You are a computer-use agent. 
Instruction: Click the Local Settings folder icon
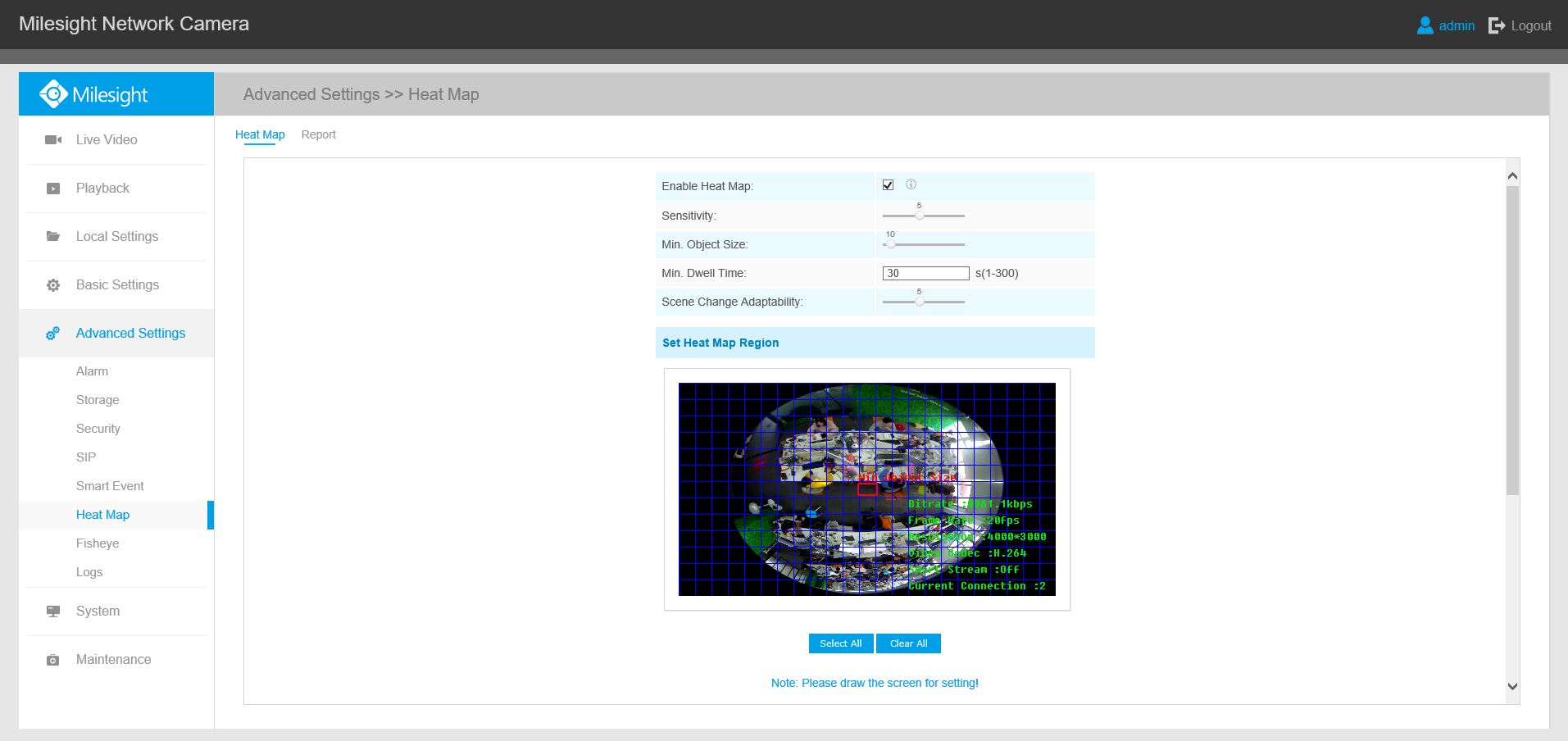[x=53, y=237]
